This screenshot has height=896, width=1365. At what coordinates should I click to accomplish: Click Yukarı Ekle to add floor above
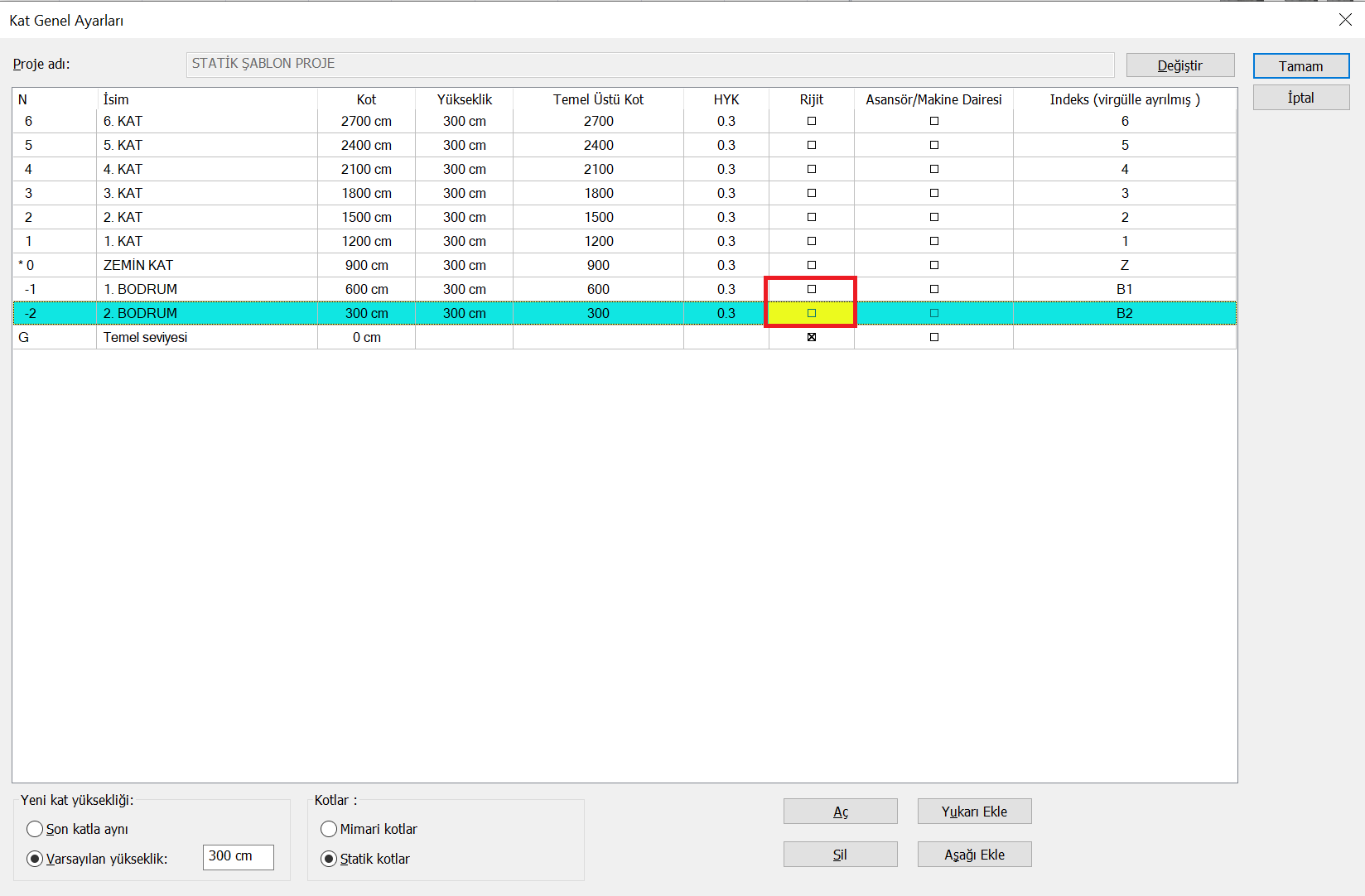click(x=974, y=812)
